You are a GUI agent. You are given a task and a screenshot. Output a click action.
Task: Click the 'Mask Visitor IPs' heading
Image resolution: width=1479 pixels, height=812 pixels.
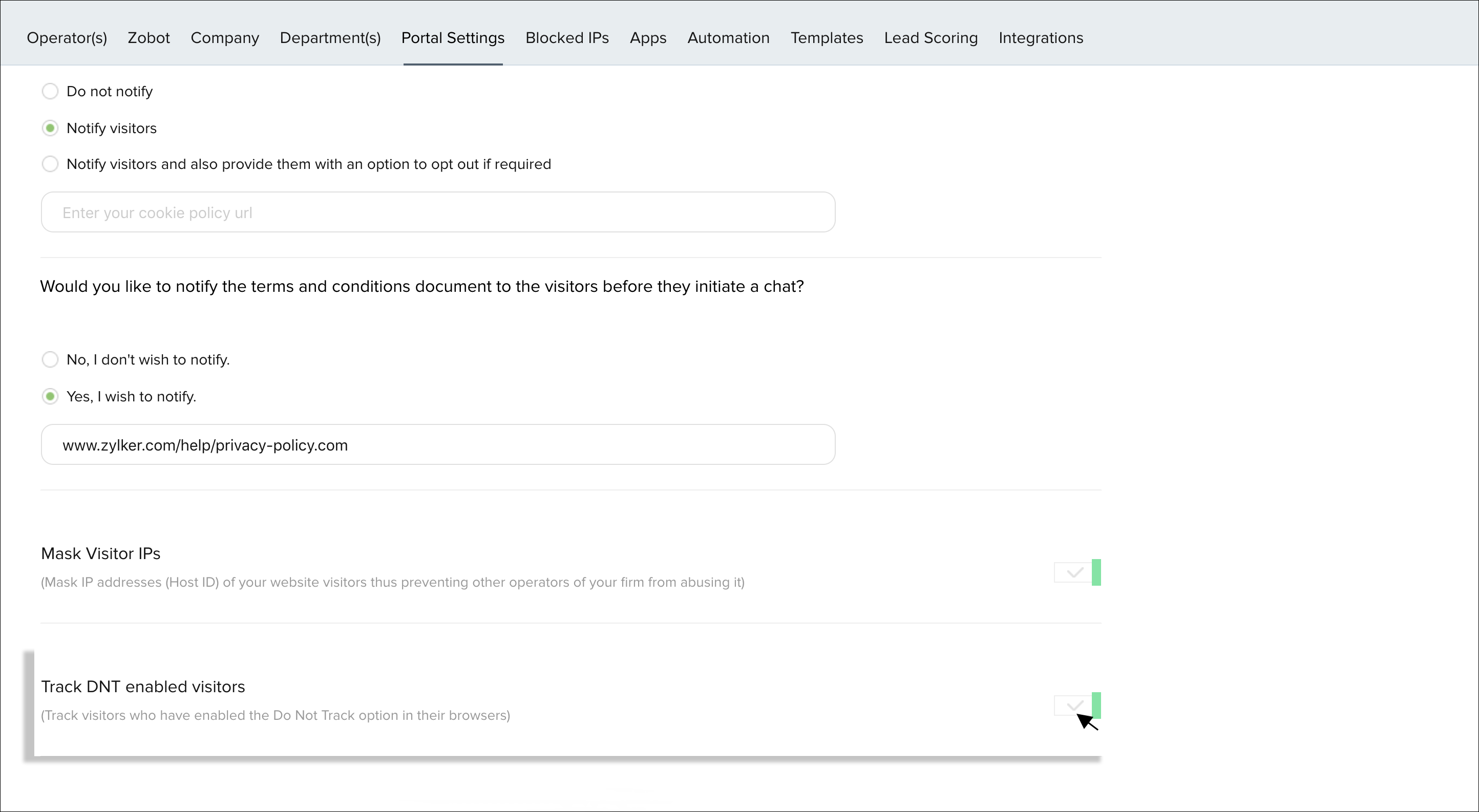tap(100, 554)
